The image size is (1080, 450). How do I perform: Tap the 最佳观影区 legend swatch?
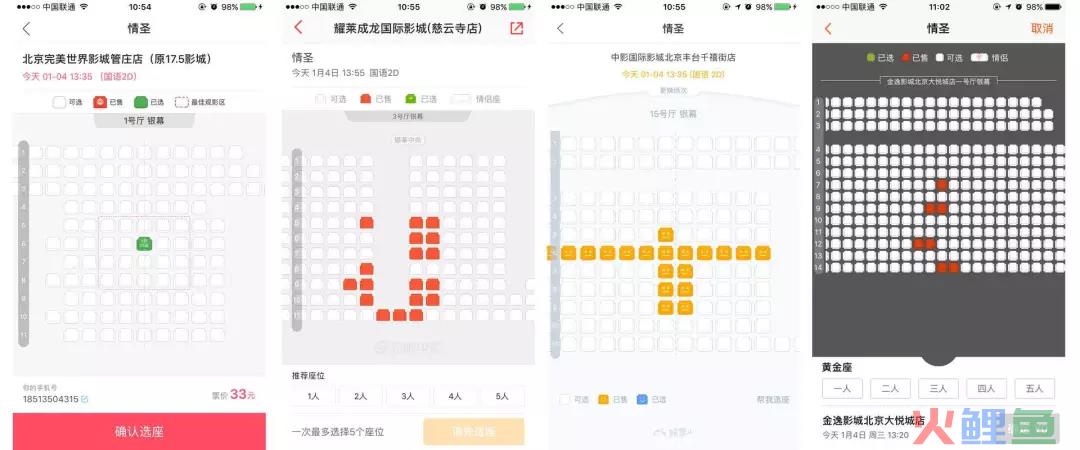tap(181, 102)
